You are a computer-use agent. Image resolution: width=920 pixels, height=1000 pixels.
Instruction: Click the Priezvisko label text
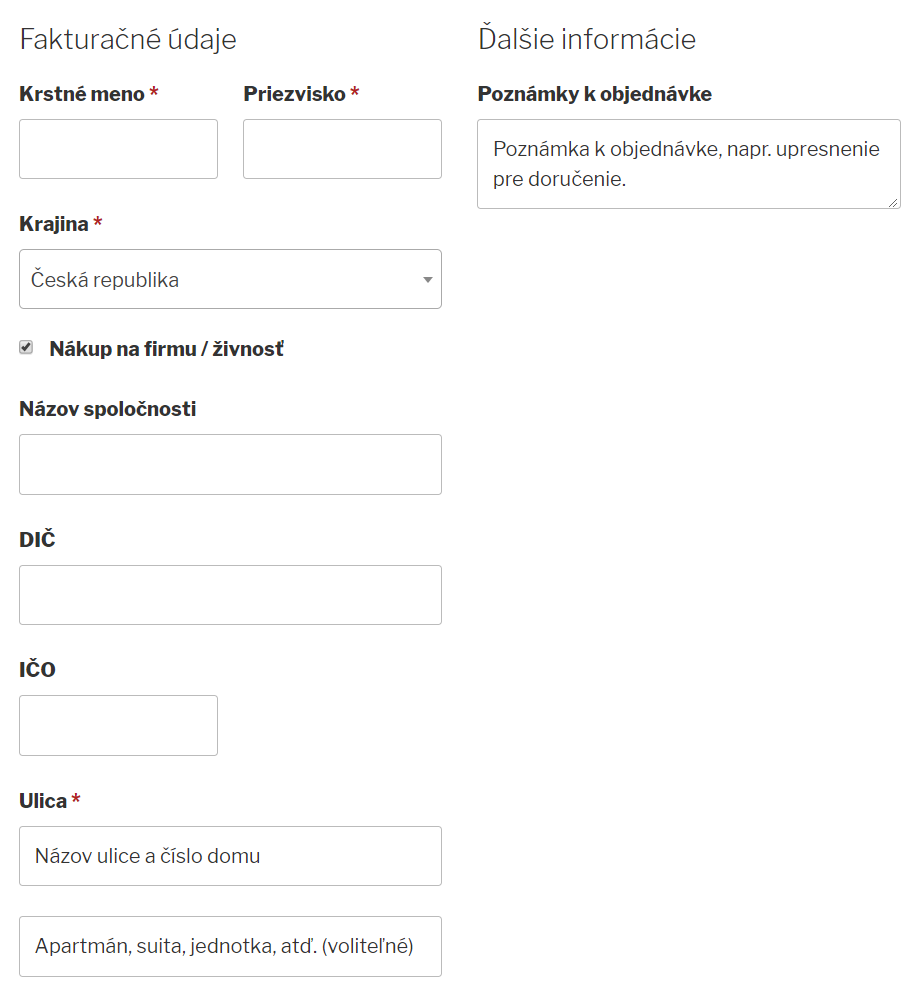click(x=294, y=94)
